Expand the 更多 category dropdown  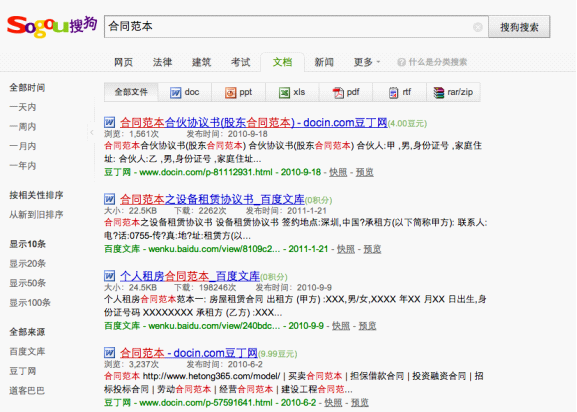(x=367, y=62)
